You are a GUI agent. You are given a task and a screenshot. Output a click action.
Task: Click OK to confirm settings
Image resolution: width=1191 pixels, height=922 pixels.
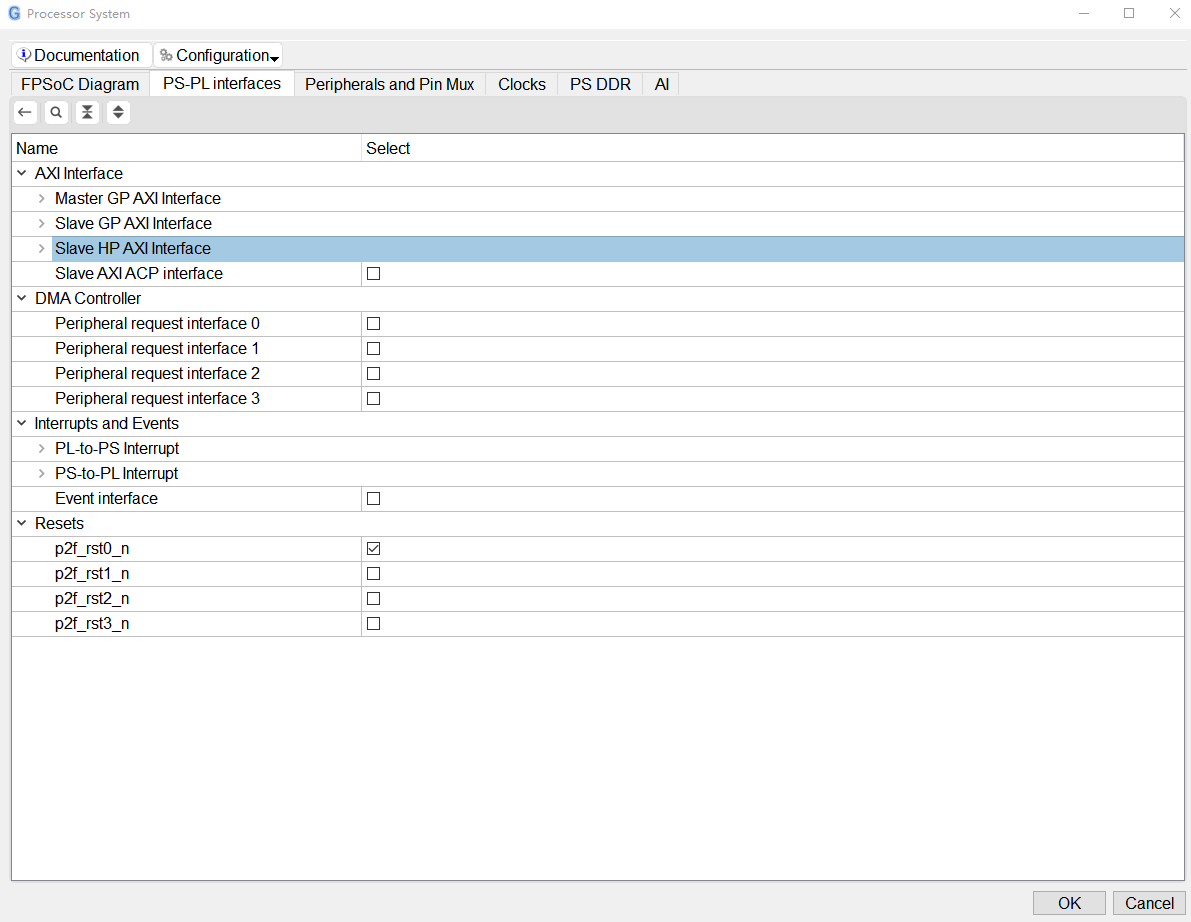1069,903
